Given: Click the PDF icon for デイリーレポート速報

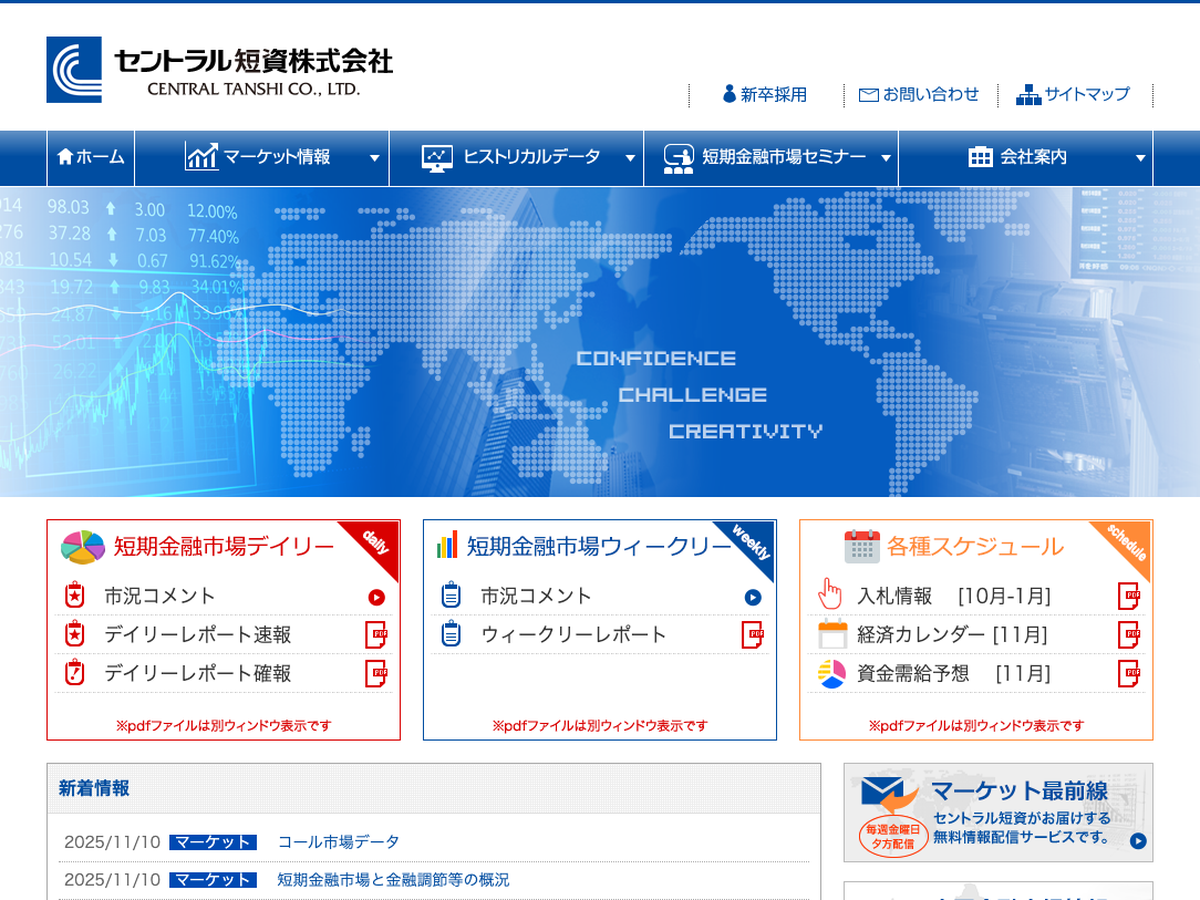Looking at the screenshot, I should 376,635.
